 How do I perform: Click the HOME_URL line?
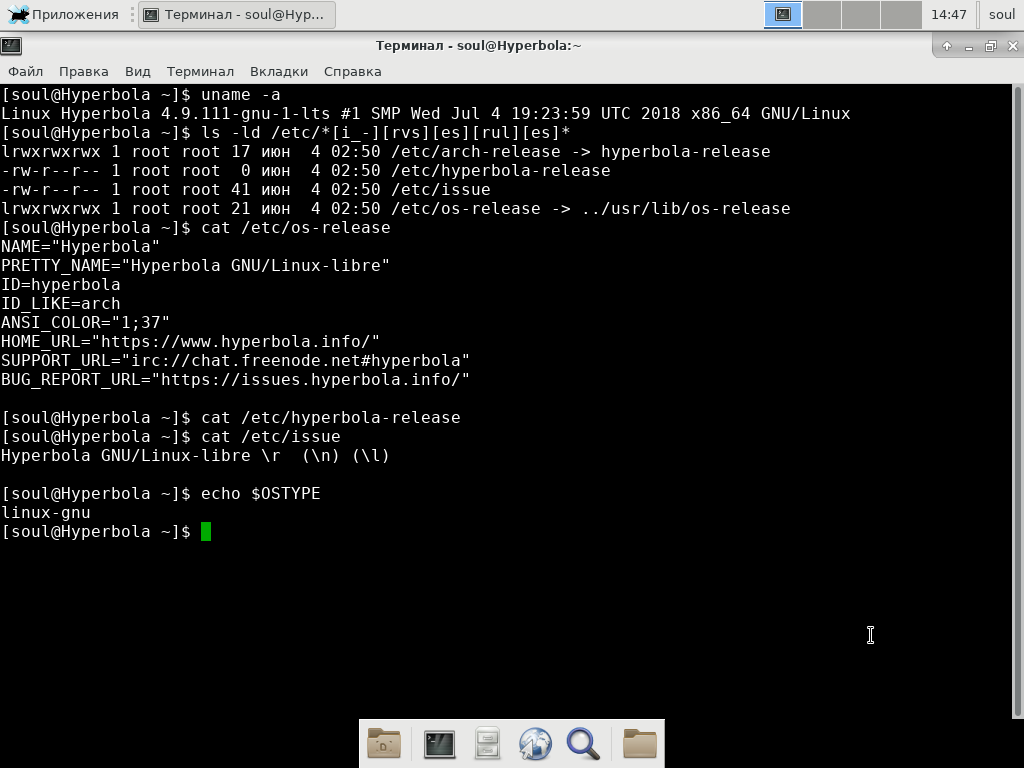(190, 342)
